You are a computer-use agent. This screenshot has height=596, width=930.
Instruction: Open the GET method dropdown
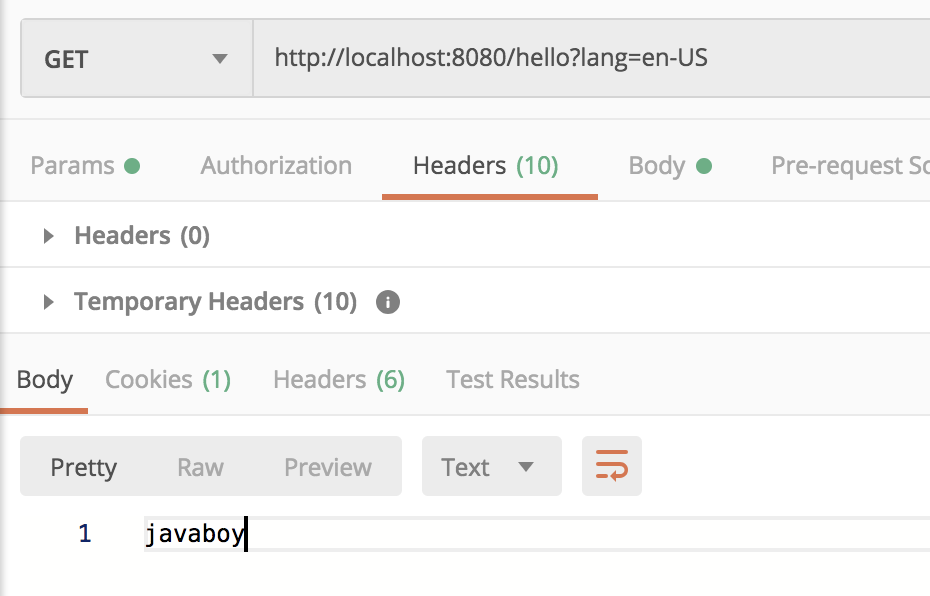(x=136, y=59)
